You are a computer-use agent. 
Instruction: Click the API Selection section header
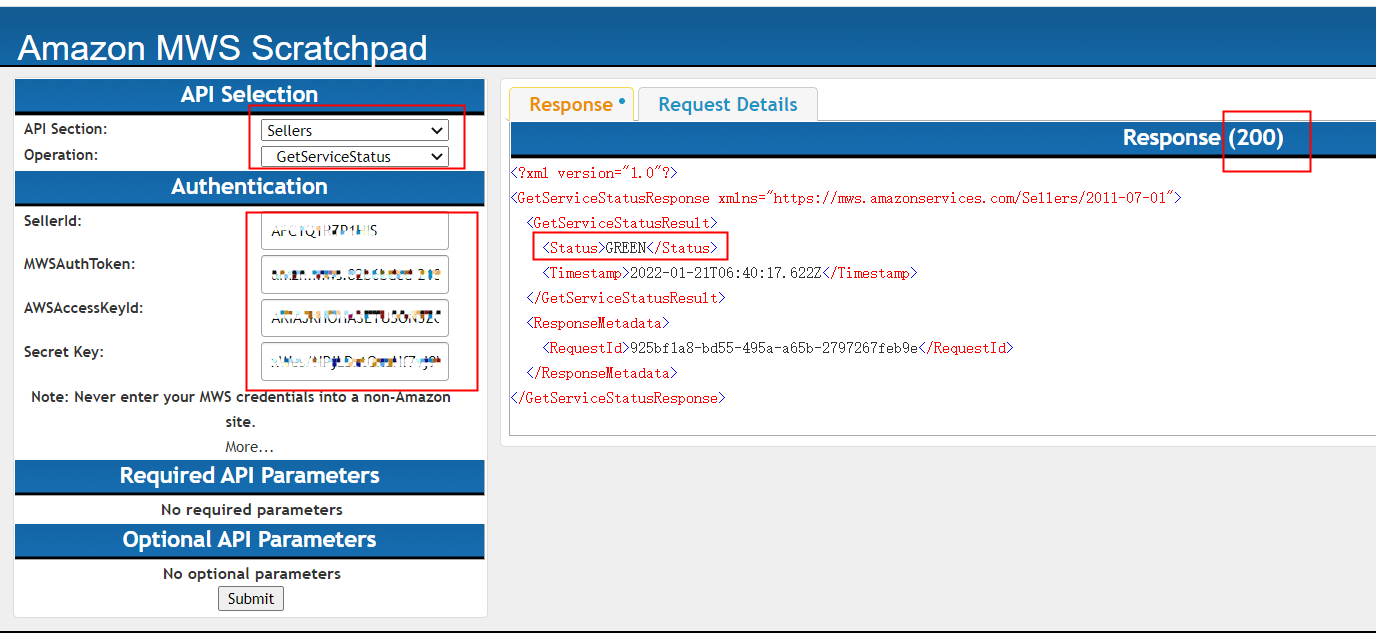(249, 95)
